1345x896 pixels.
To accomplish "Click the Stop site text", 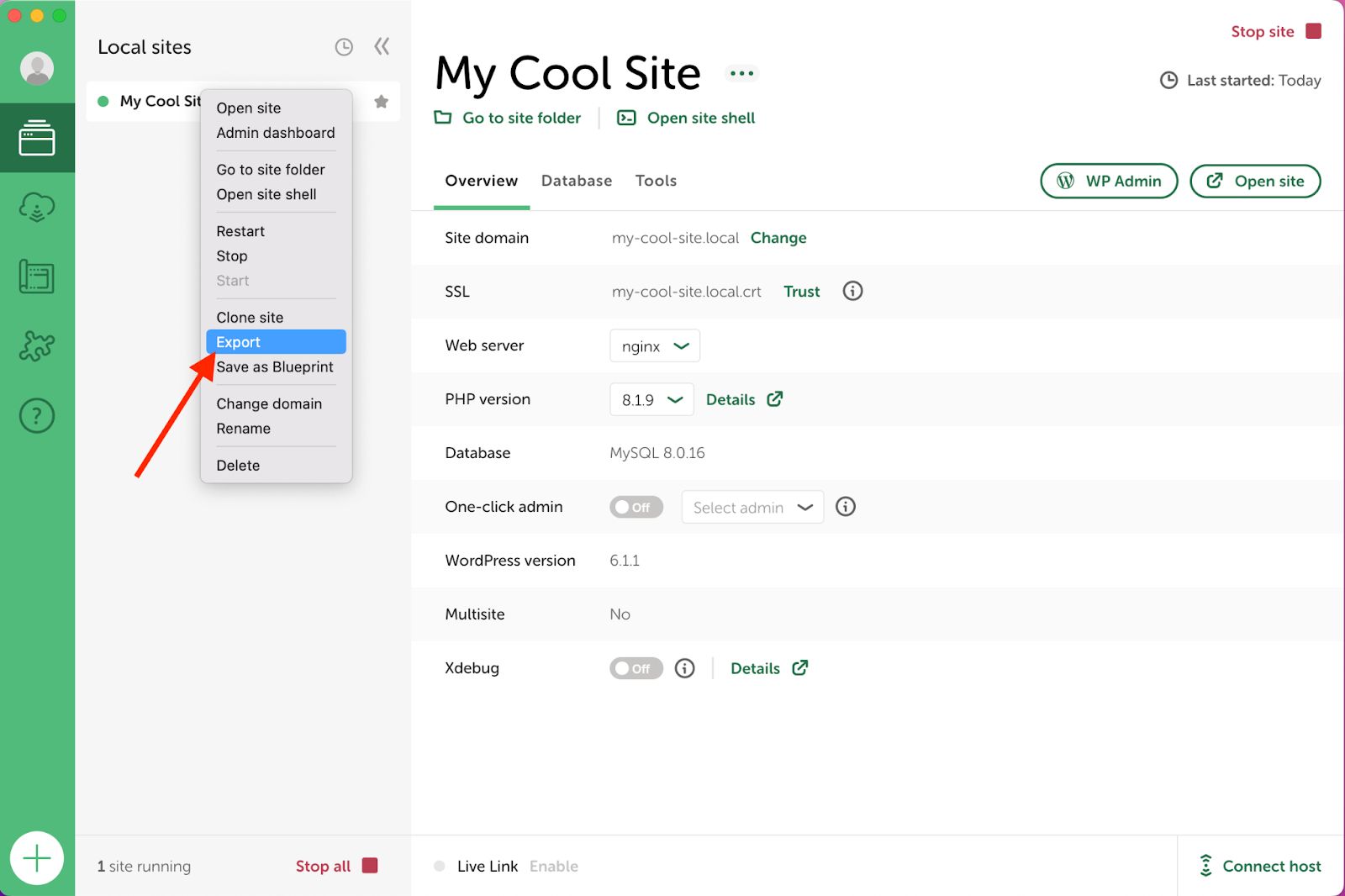I will pyautogui.click(x=1263, y=31).
